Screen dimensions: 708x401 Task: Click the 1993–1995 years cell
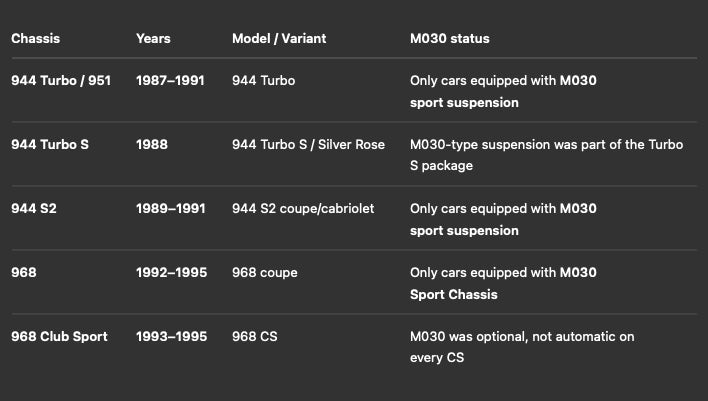pyautogui.click(x=172, y=337)
